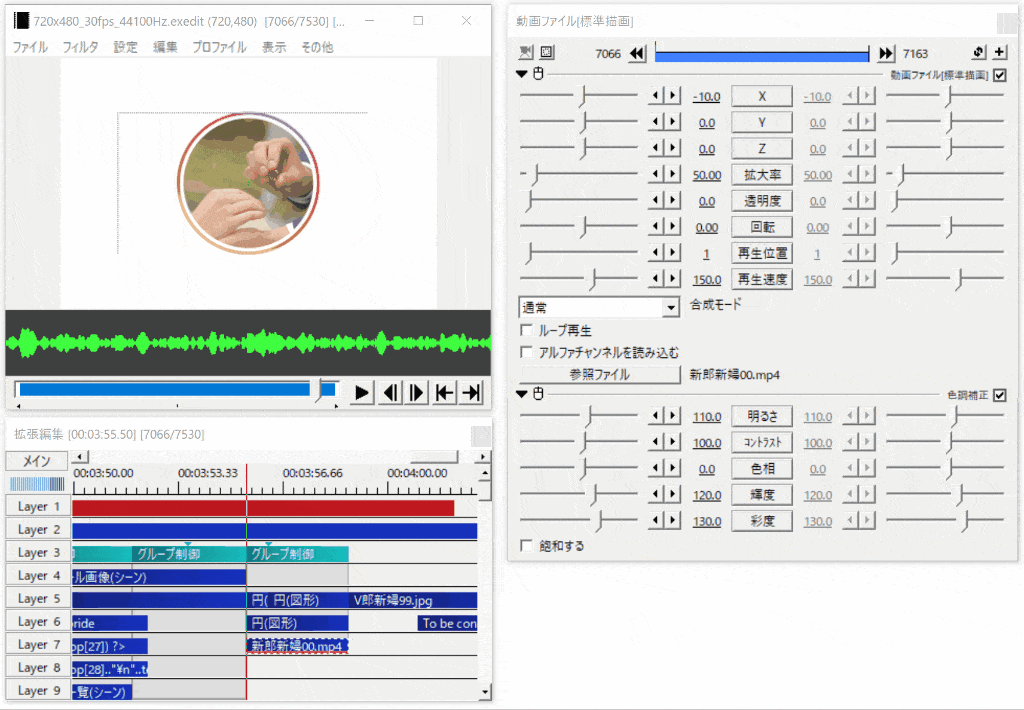Step forward one frame in preview
The image size is (1024, 710).
point(418,392)
